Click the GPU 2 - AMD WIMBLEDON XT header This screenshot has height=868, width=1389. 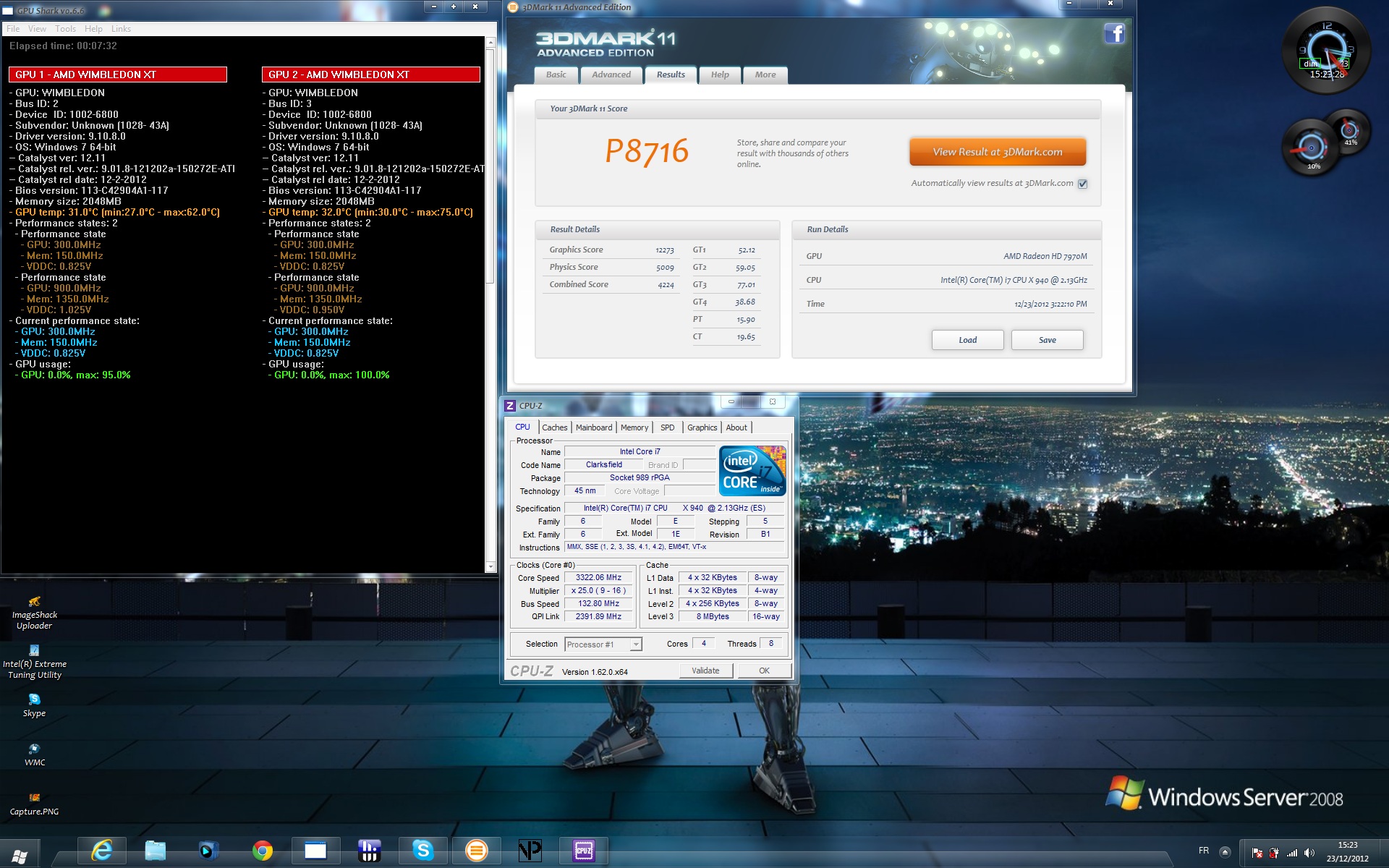(371, 75)
